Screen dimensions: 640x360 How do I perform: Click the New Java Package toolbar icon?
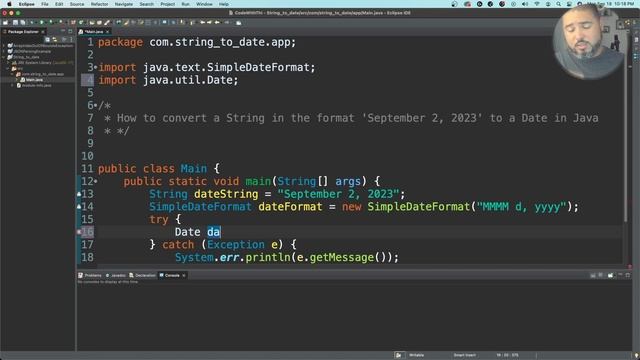click(x=73, y=22)
